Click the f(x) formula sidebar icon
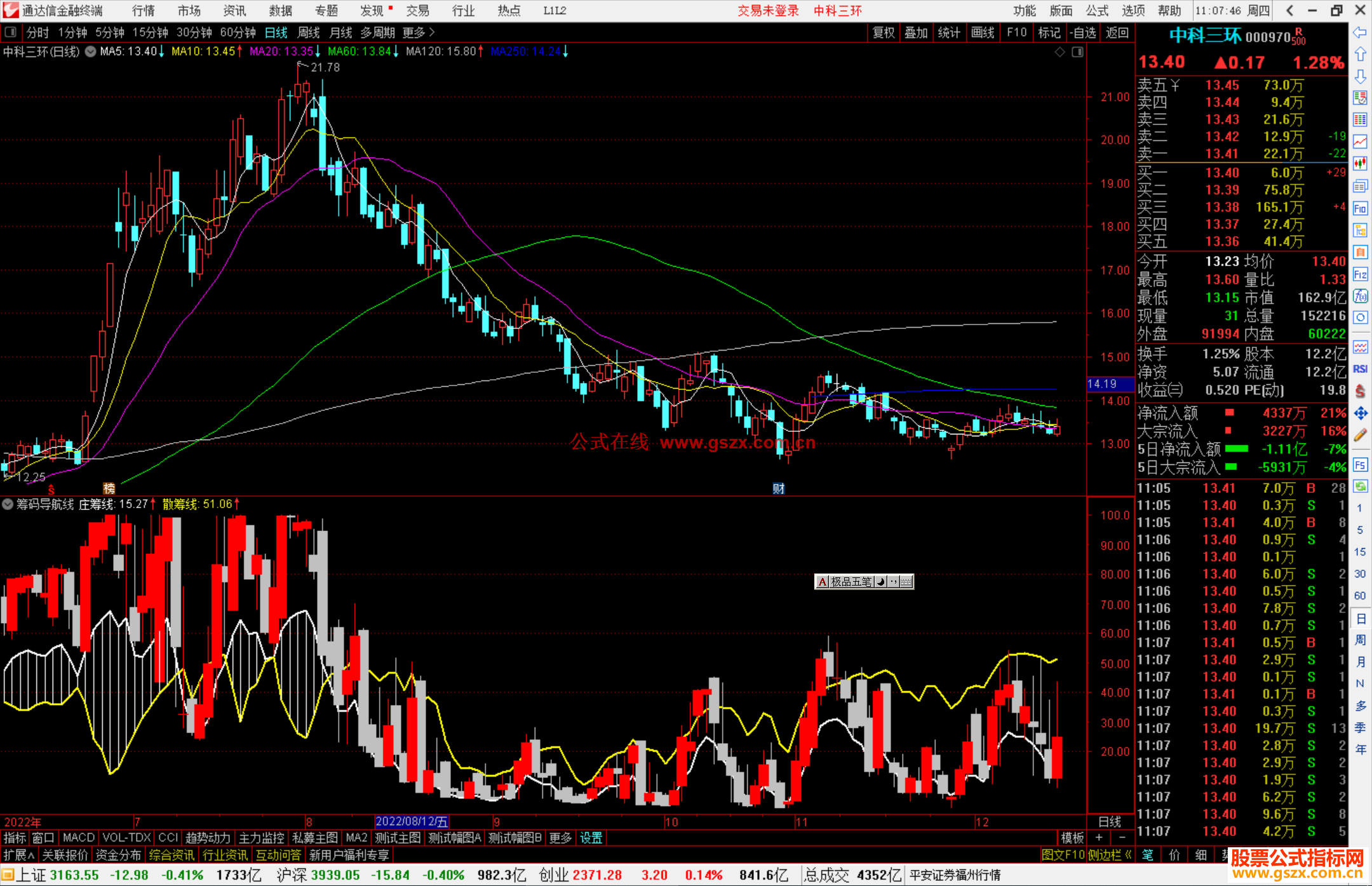The height and width of the screenshot is (886, 1372). (1360, 296)
